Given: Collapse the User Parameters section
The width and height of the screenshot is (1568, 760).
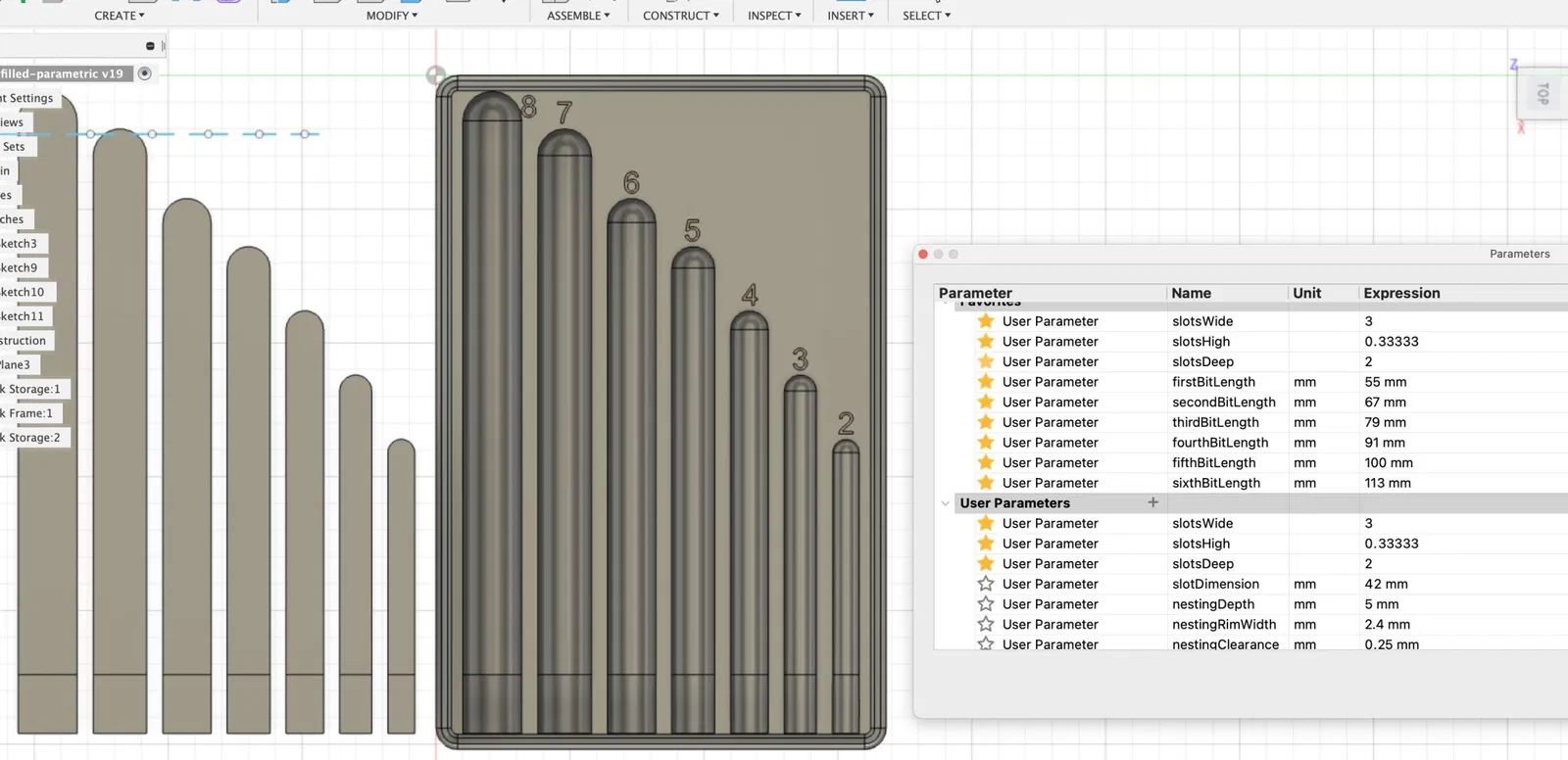Looking at the screenshot, I should (x=945, y=503).
